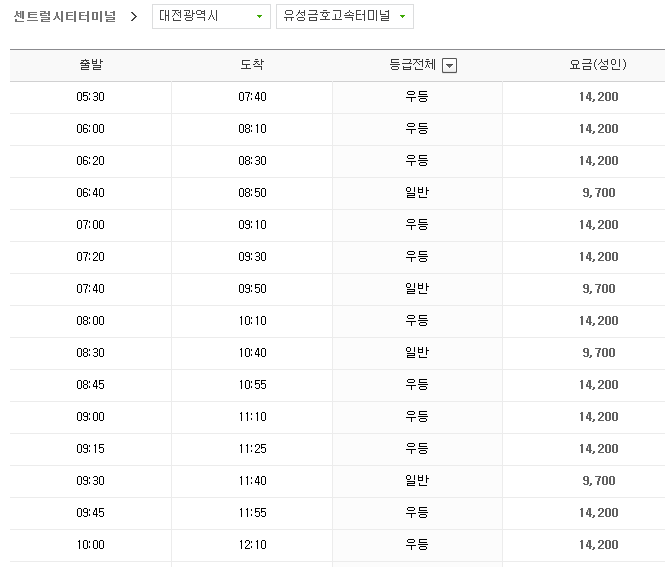665x567 pixels.
Task: Select the 06:40 departure time
Action: [x=90, y=193]
